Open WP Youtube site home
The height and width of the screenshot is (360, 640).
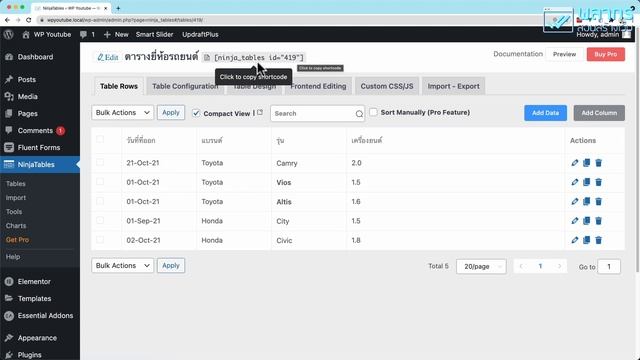click(x=47, y=34)
